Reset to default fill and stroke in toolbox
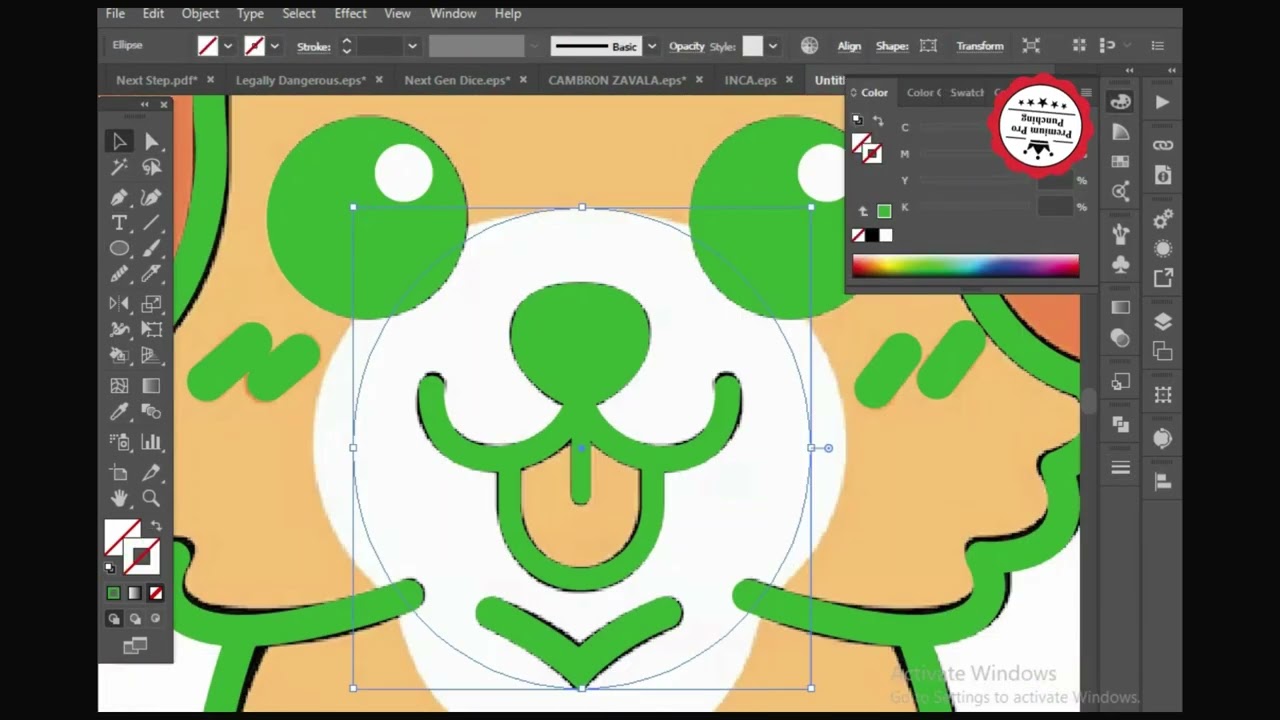1280x720 pixels. coord(110,568)
